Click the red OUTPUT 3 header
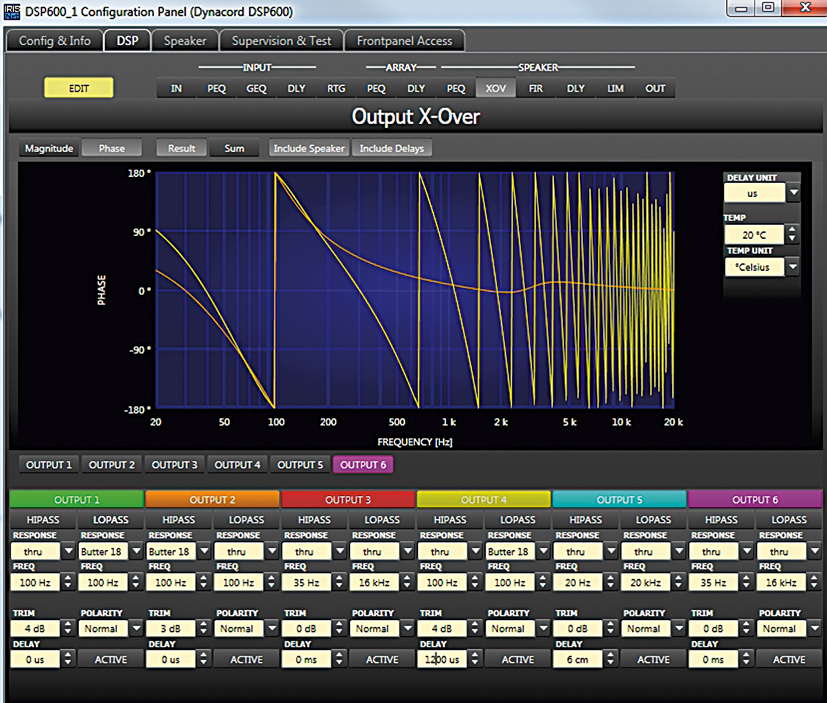Screen dimensions: 827x703 point(348,499)
